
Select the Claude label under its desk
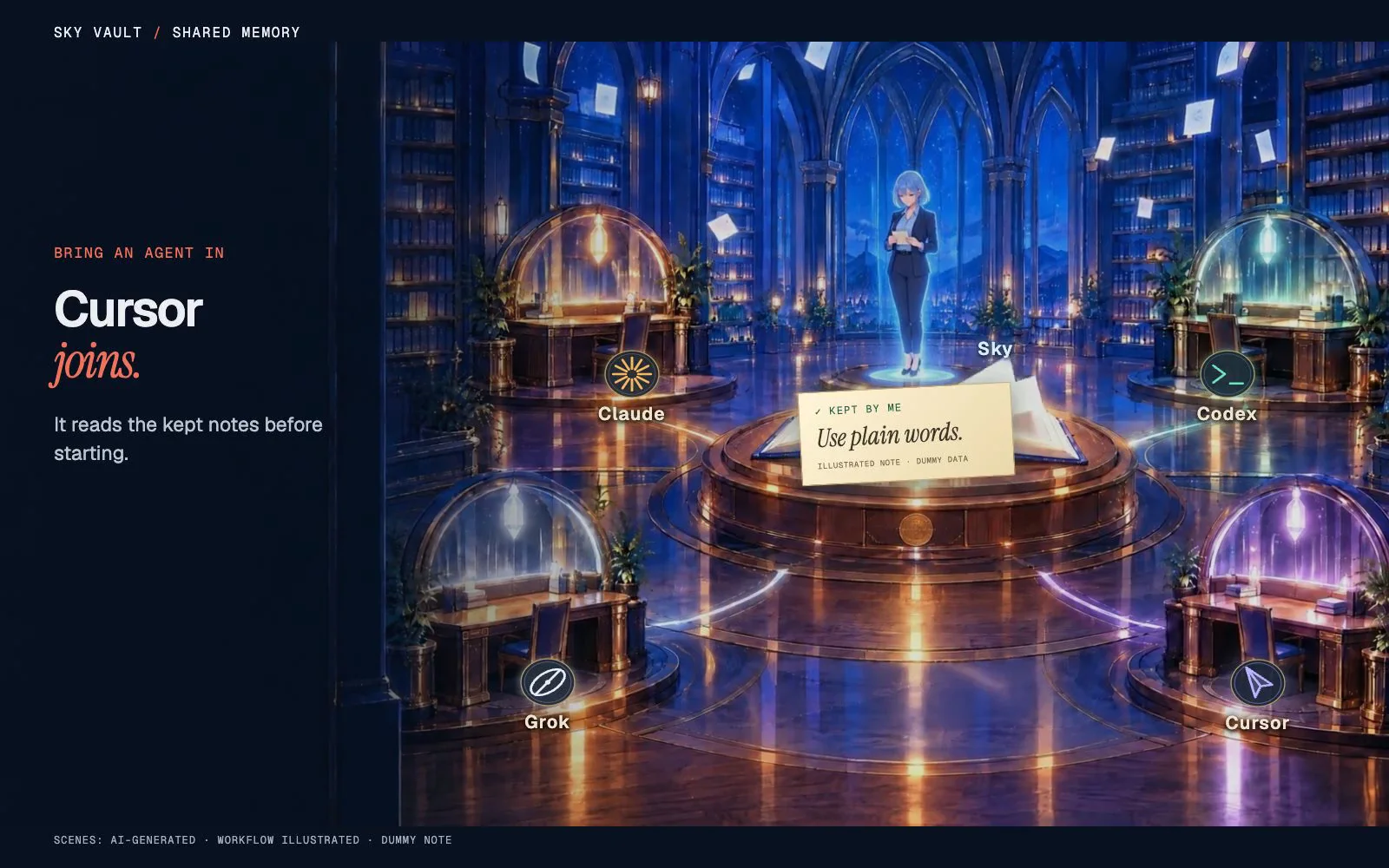[631, 414]
